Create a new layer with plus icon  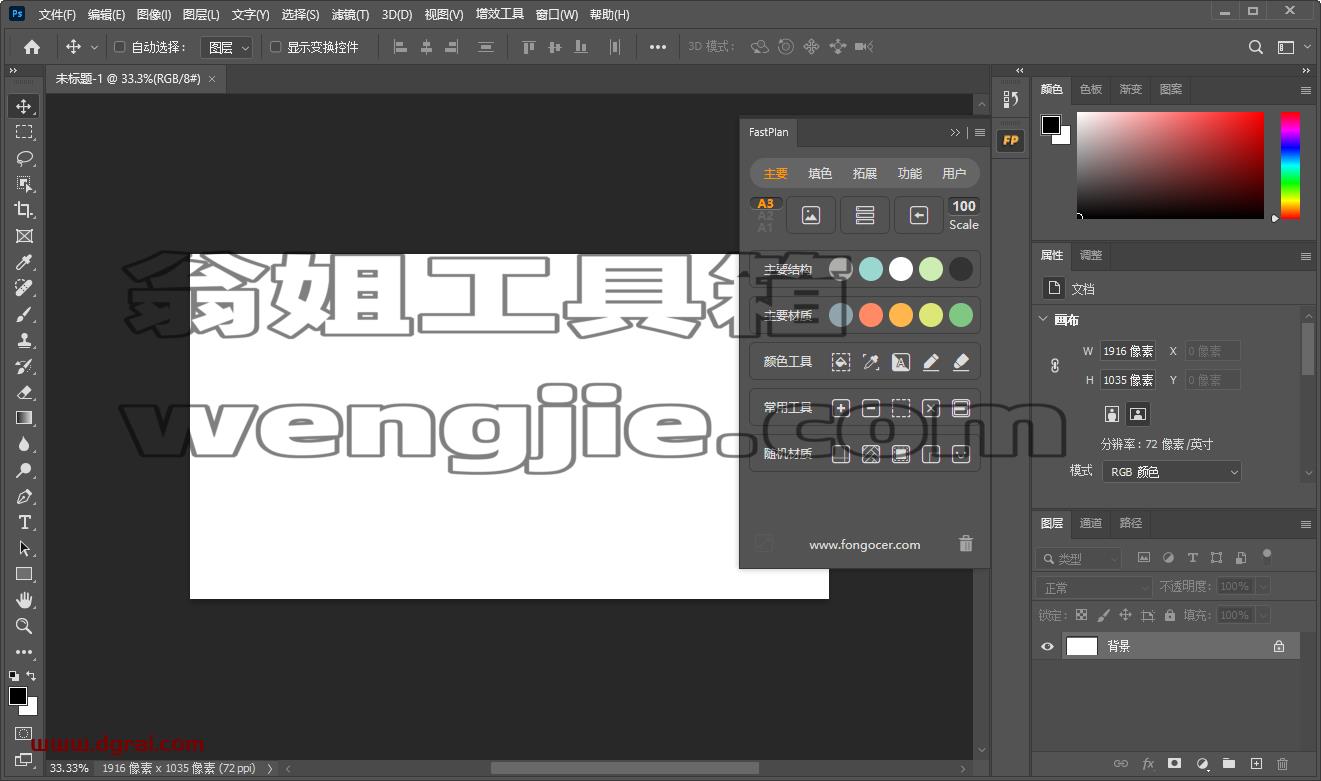1256,764
